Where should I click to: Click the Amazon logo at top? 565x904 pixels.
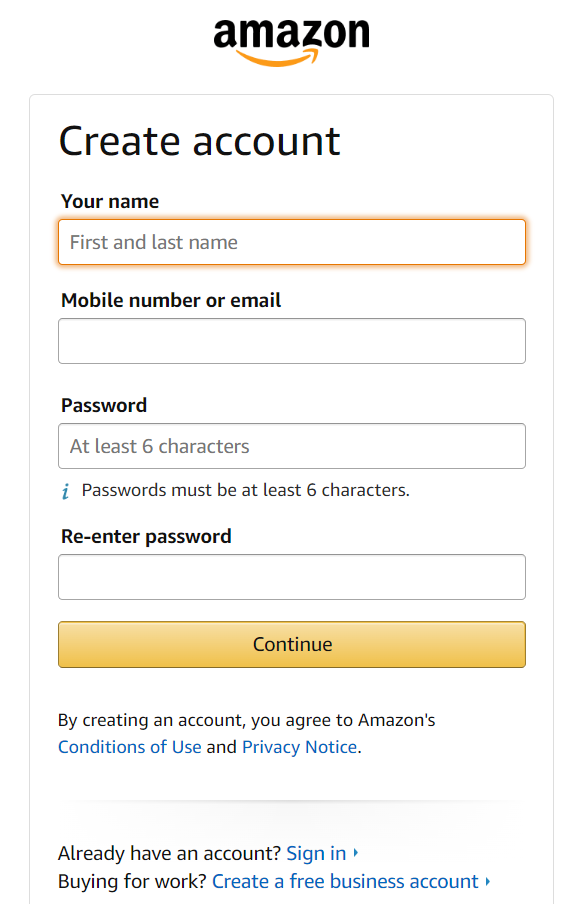(x=291, y=42)
